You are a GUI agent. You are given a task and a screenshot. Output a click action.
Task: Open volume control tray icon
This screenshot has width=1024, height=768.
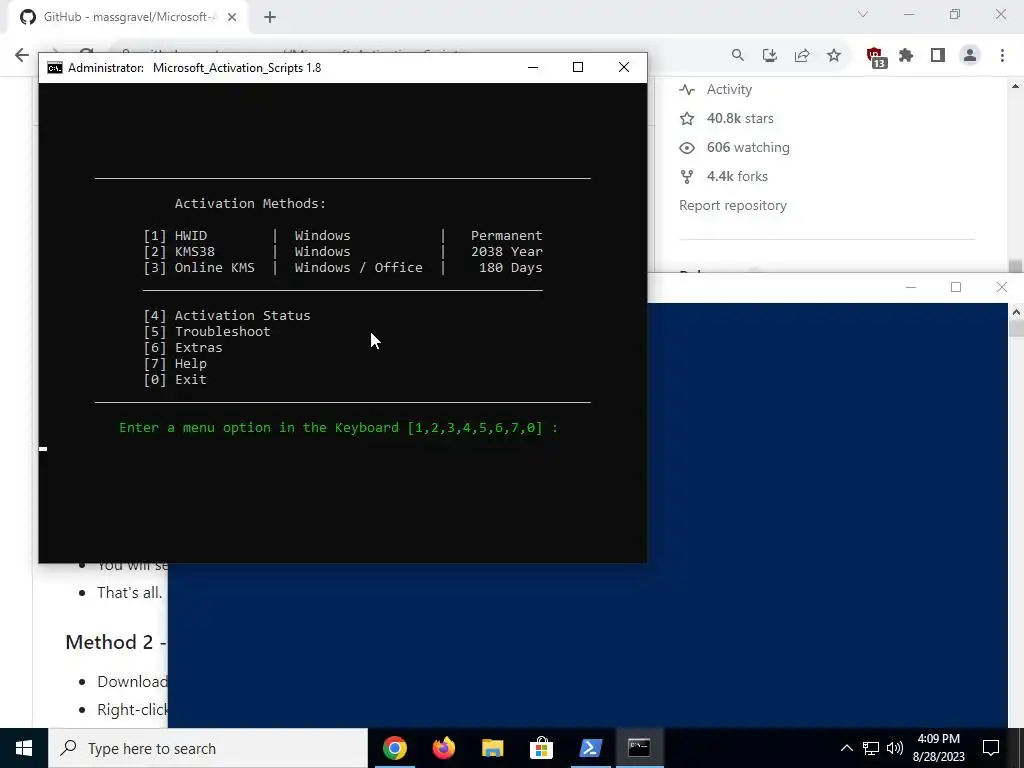pyautogui.click(x=895, y=748)
